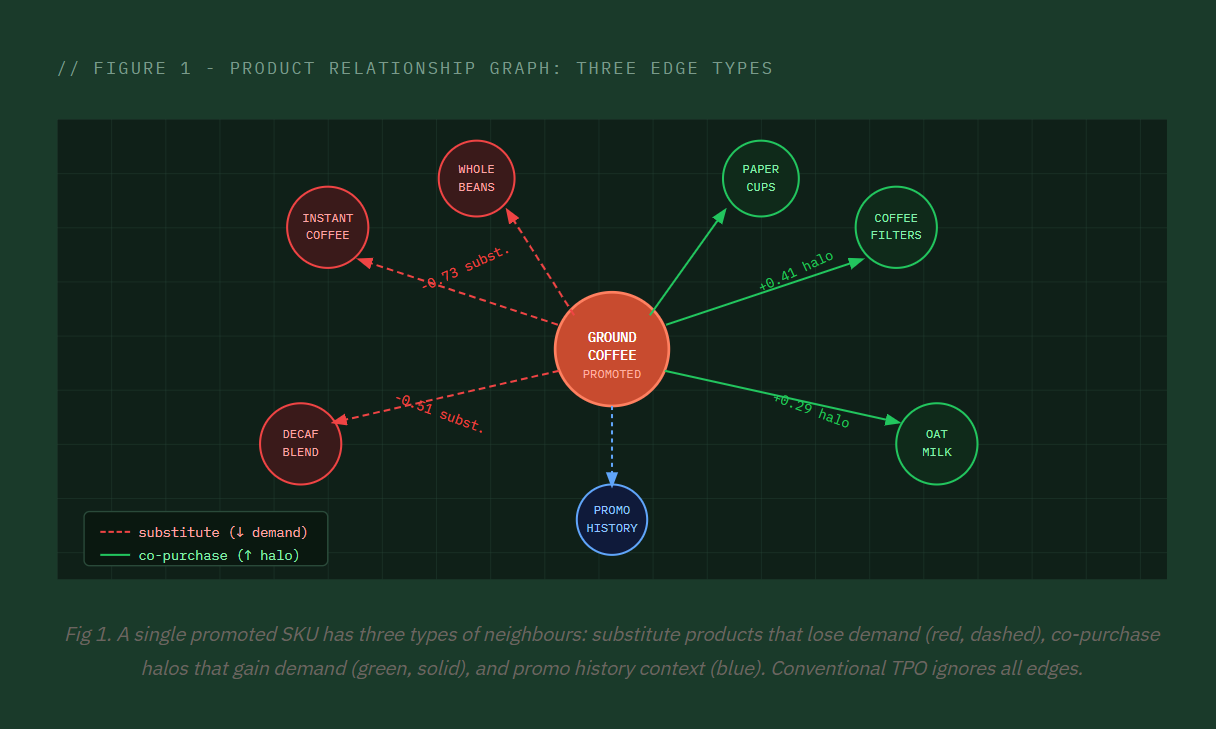The image size is (1216, 729).
Task: Click the -0.73 subst. edge label
Action: point(465,267)
